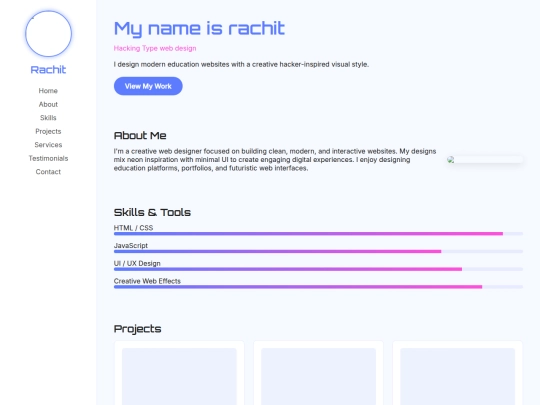Click the My name is rachit heading

(199, 28)
